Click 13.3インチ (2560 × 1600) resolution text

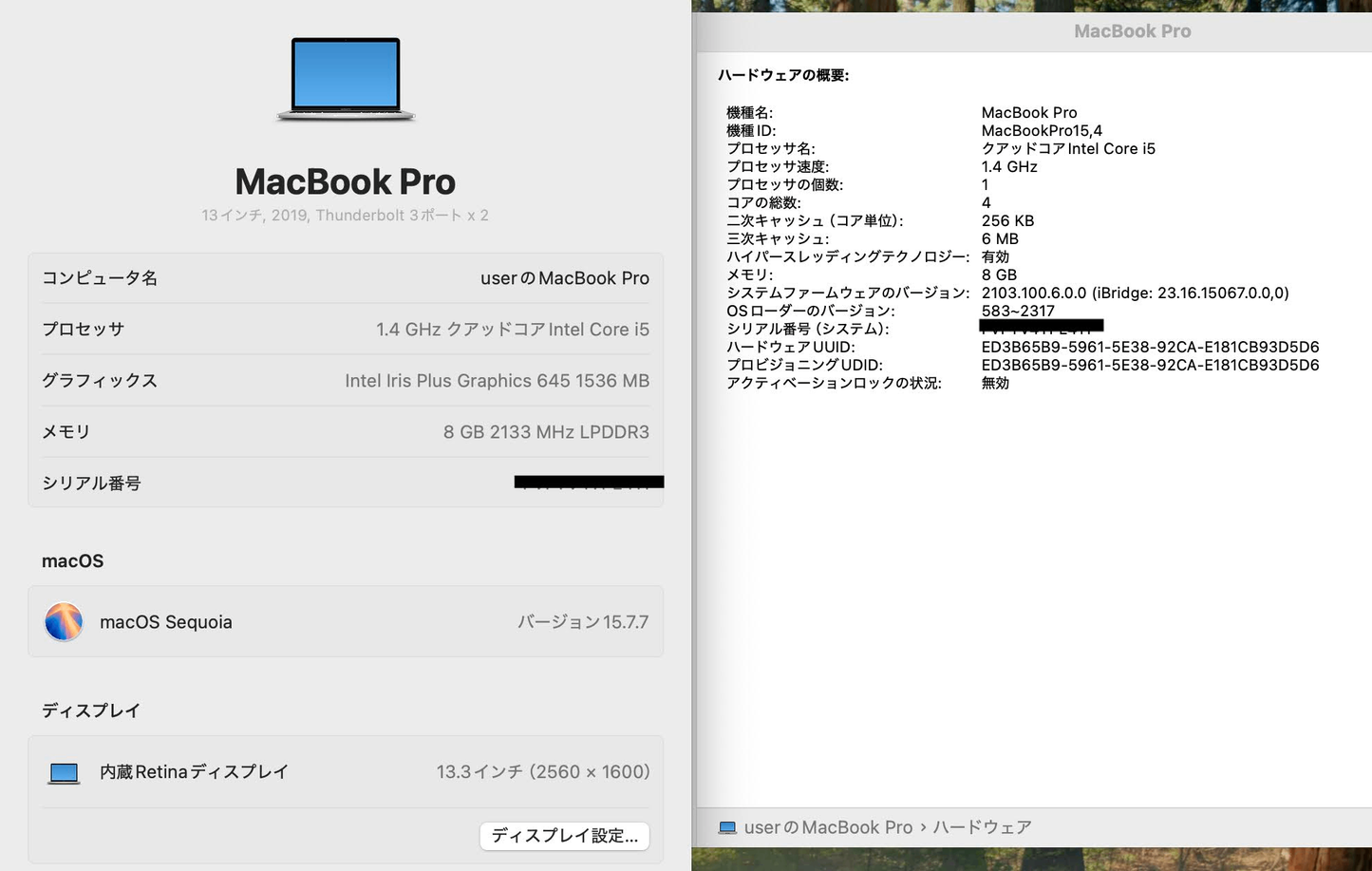[543, 772]
